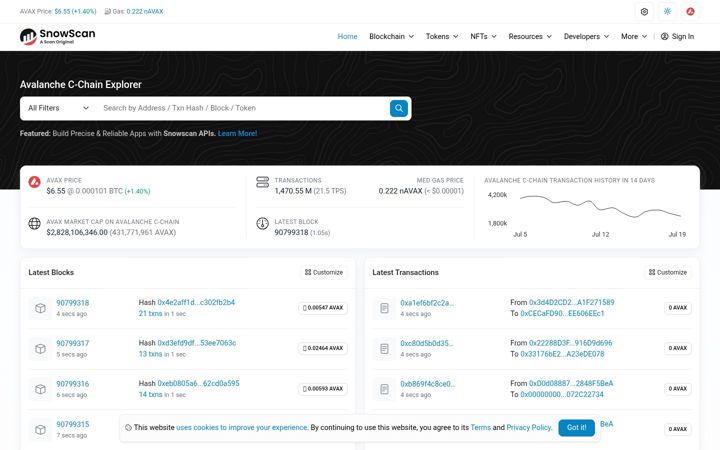Open block hash 0xd3efd9df...53ee7063c
The height and width of the screenshot is (450, 720).
point(197,343)
